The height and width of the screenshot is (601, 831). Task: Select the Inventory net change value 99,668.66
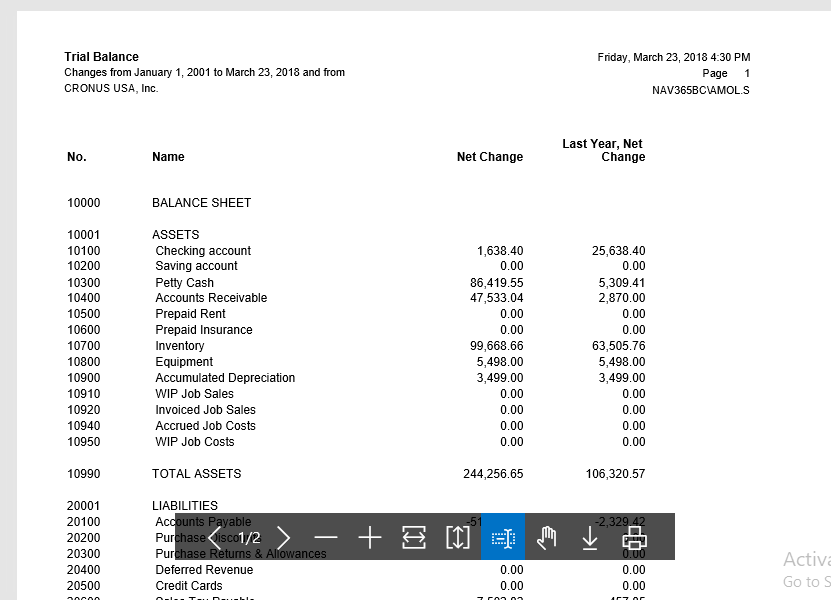(x=496, y=346)
